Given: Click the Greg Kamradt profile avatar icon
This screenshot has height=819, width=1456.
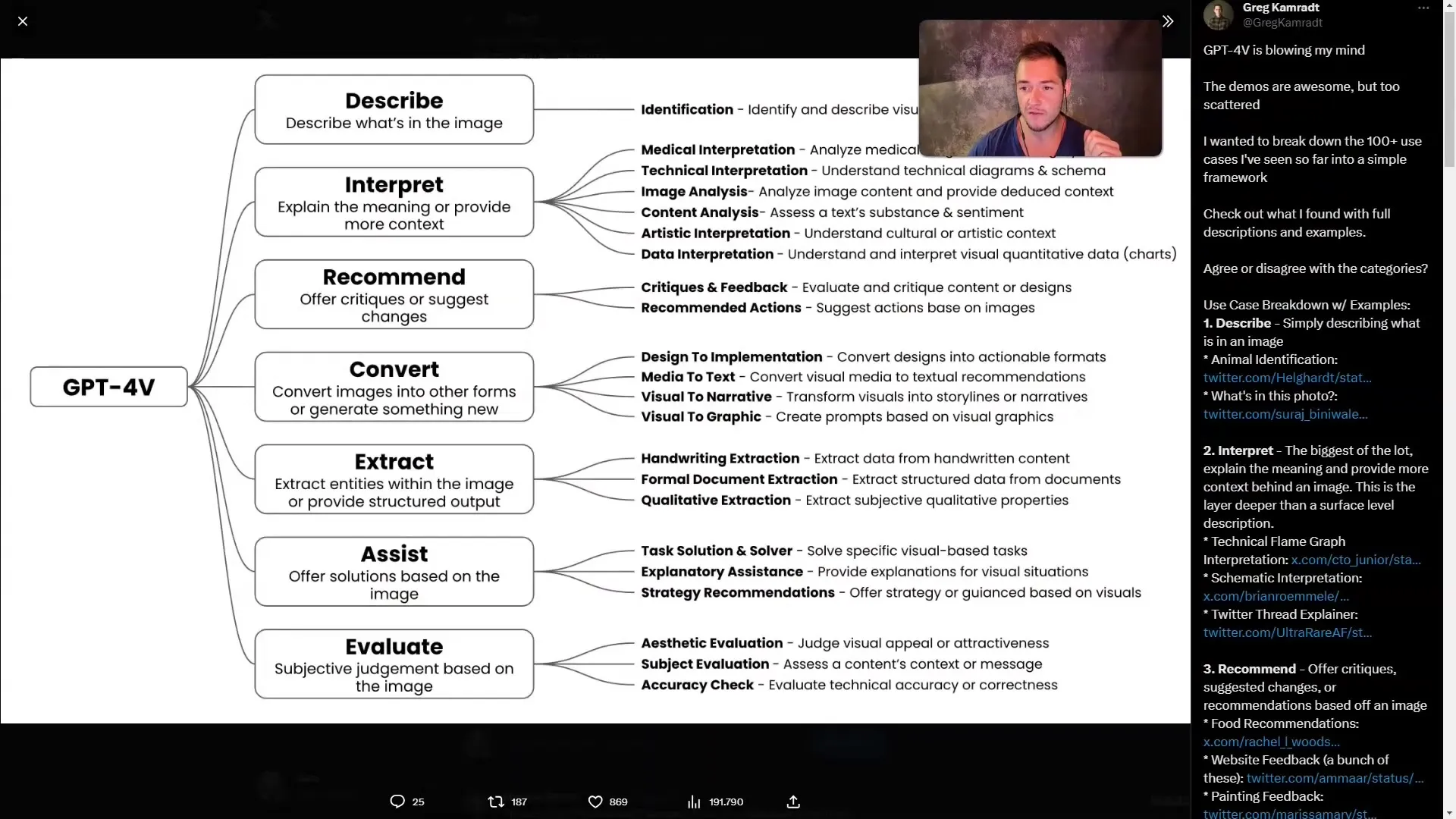Looking at the screenshot, I should (x=1217, y=14).
